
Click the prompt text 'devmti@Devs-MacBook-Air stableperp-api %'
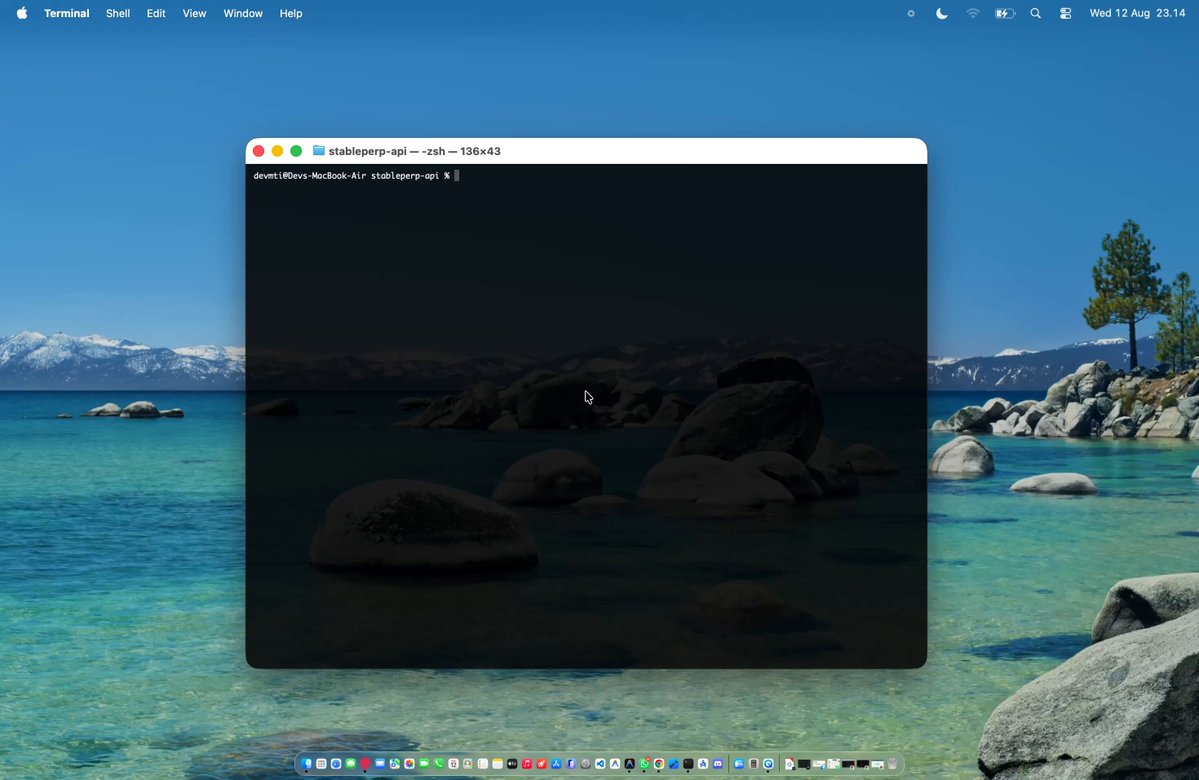click(x=352, y=176)
